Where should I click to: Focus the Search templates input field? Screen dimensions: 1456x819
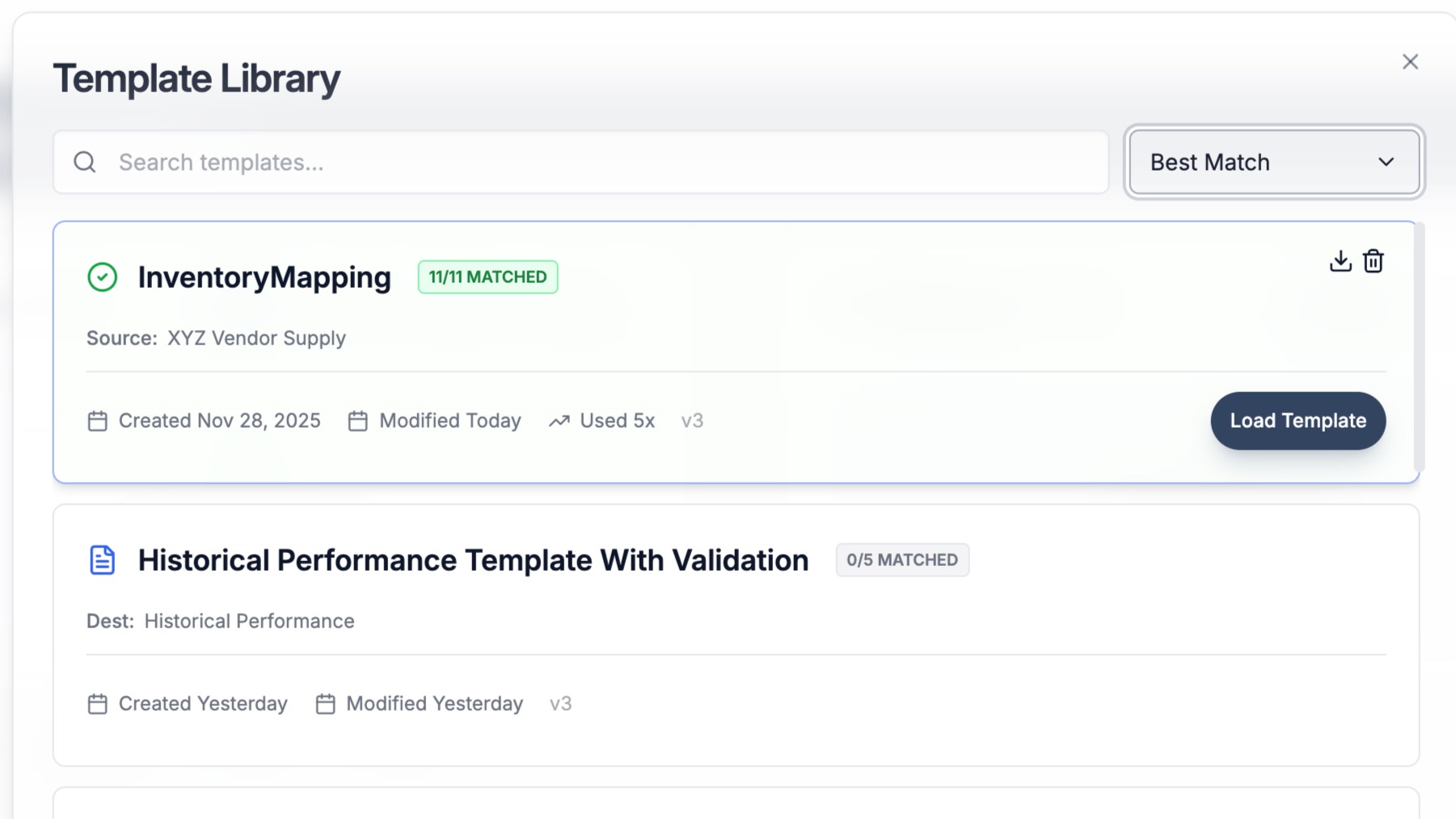[598, 163]
